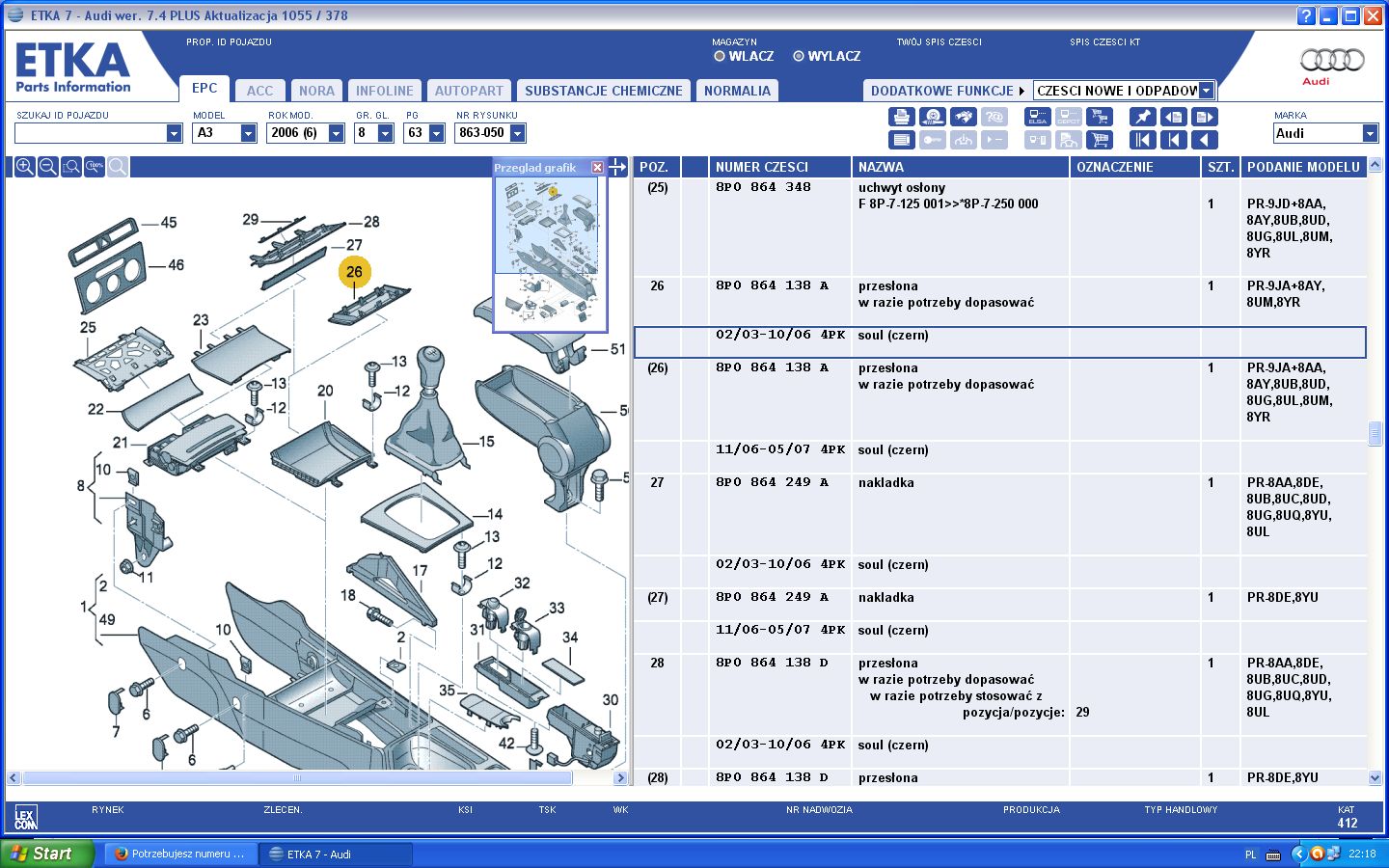Switch to the NORA tab
1389x868 pixels.
pyautogui.click(x=316, y=91)
